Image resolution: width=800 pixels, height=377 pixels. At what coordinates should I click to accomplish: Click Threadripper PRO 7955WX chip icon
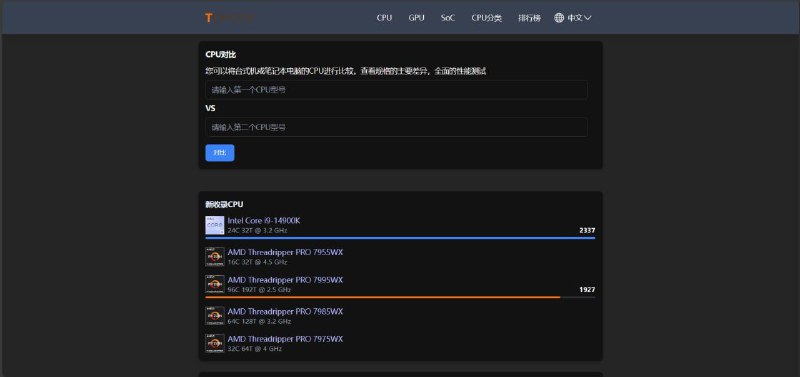tap(215, 257)
